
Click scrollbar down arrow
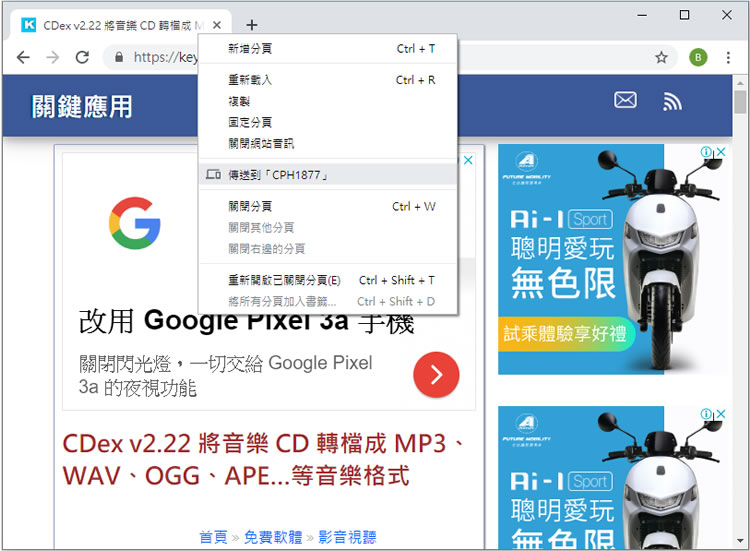740,541
